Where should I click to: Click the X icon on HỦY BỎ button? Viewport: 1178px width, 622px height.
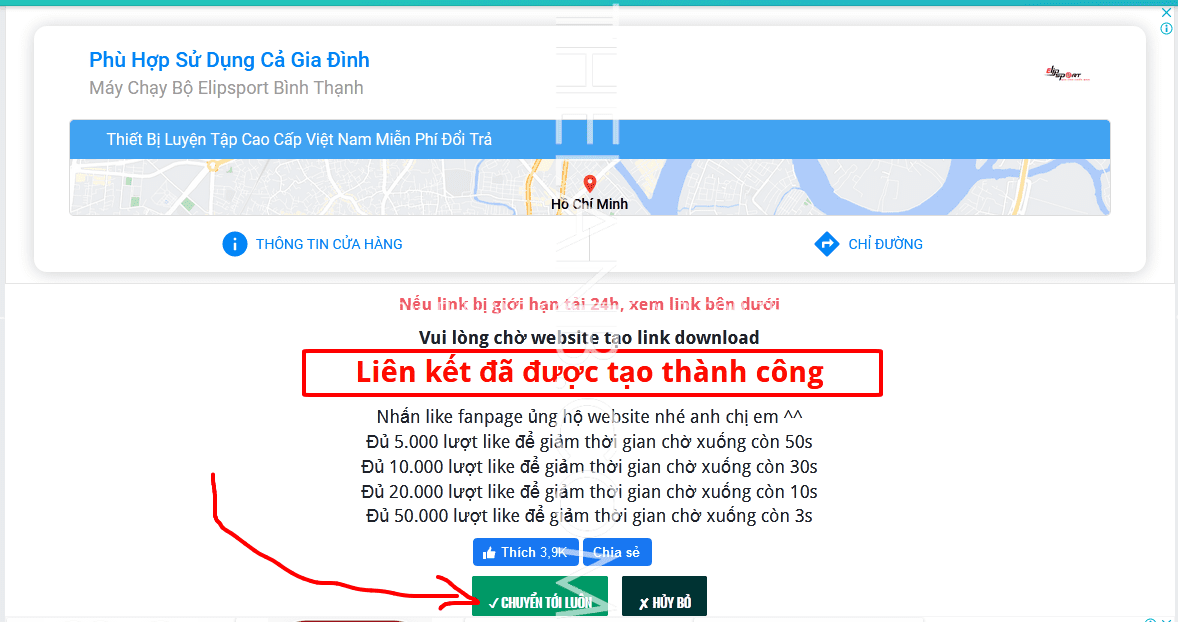pos(644,603)
